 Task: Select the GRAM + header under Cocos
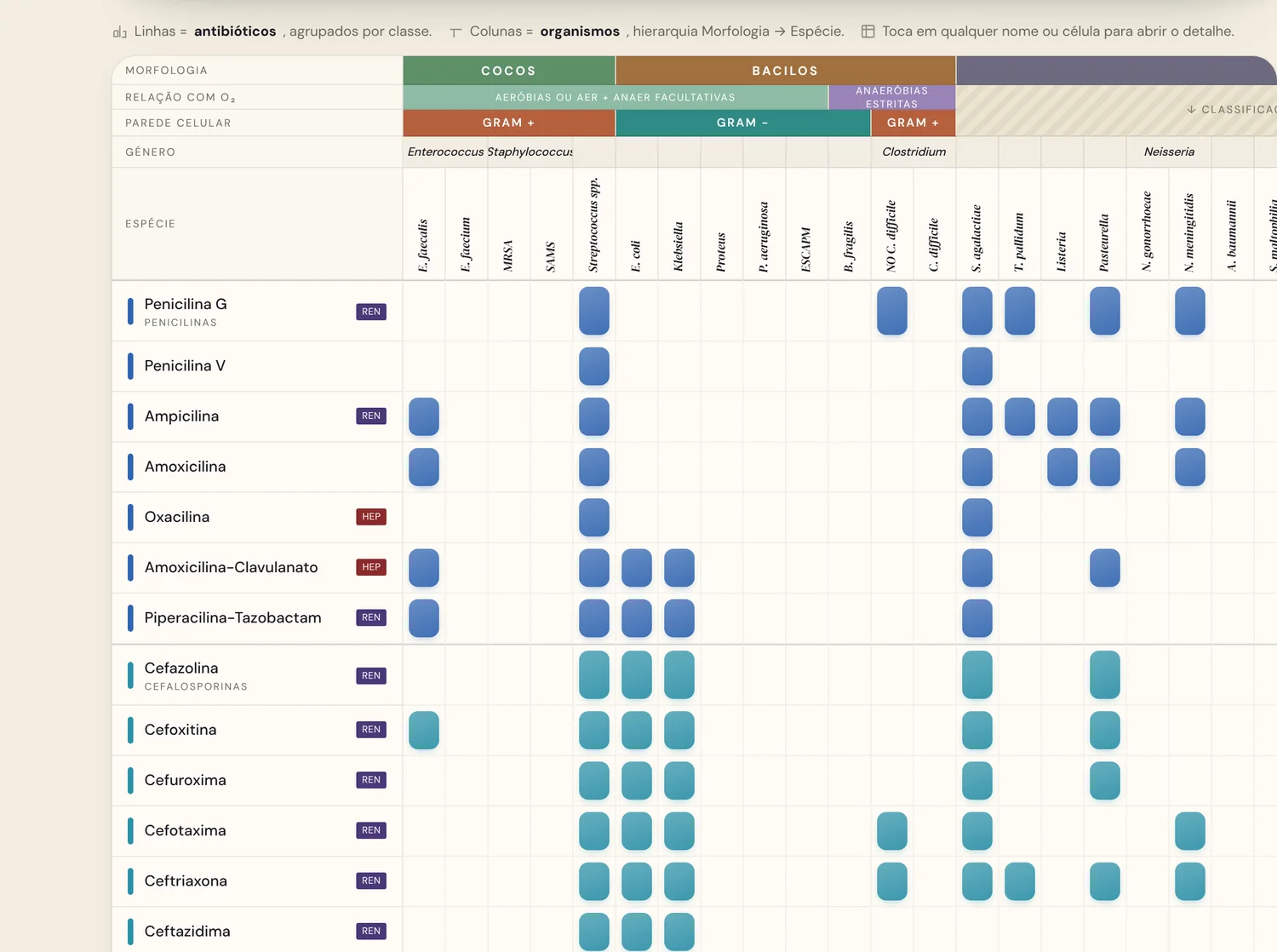coord(509,123)
